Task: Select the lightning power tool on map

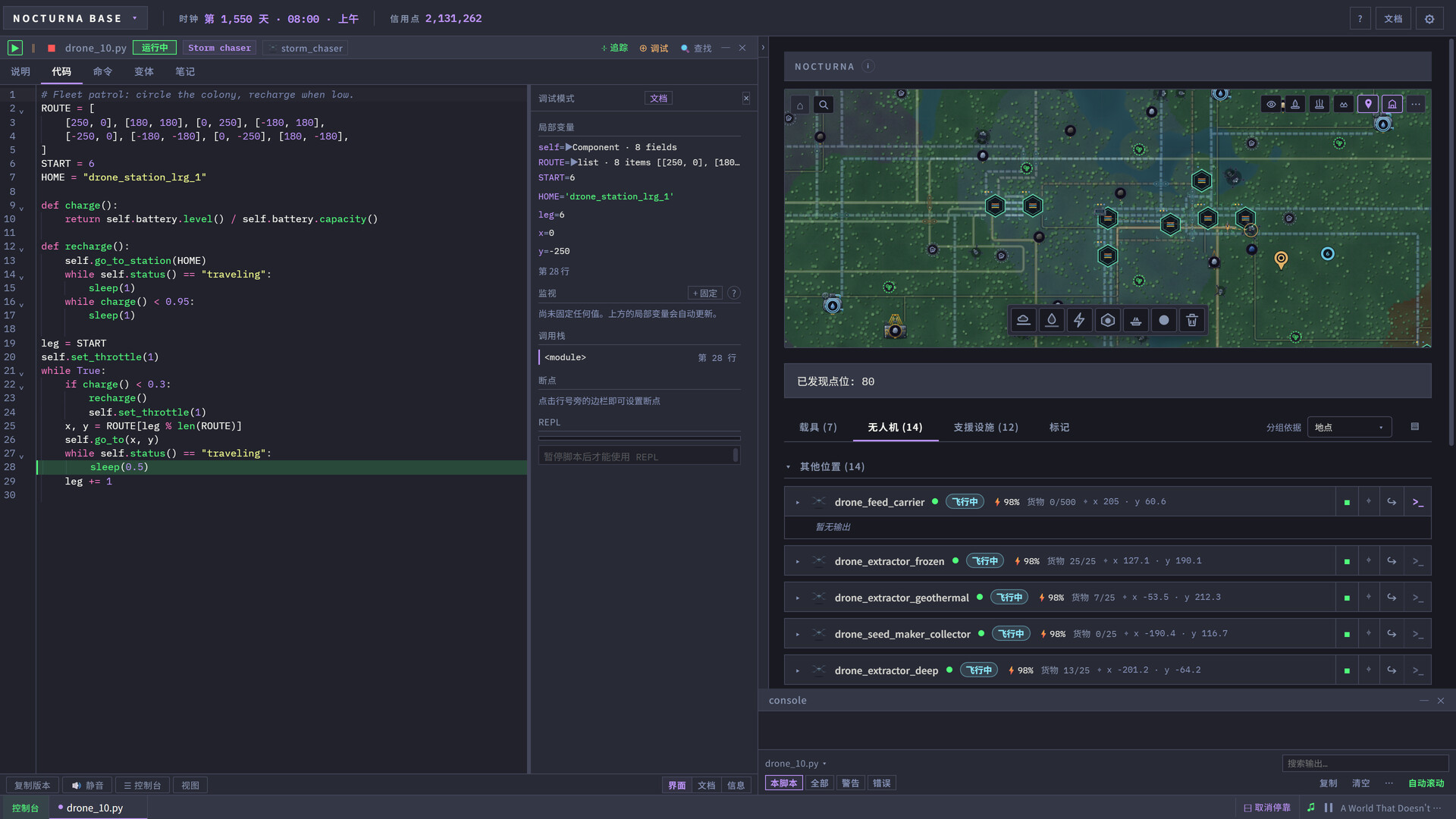Action: 1079,320
